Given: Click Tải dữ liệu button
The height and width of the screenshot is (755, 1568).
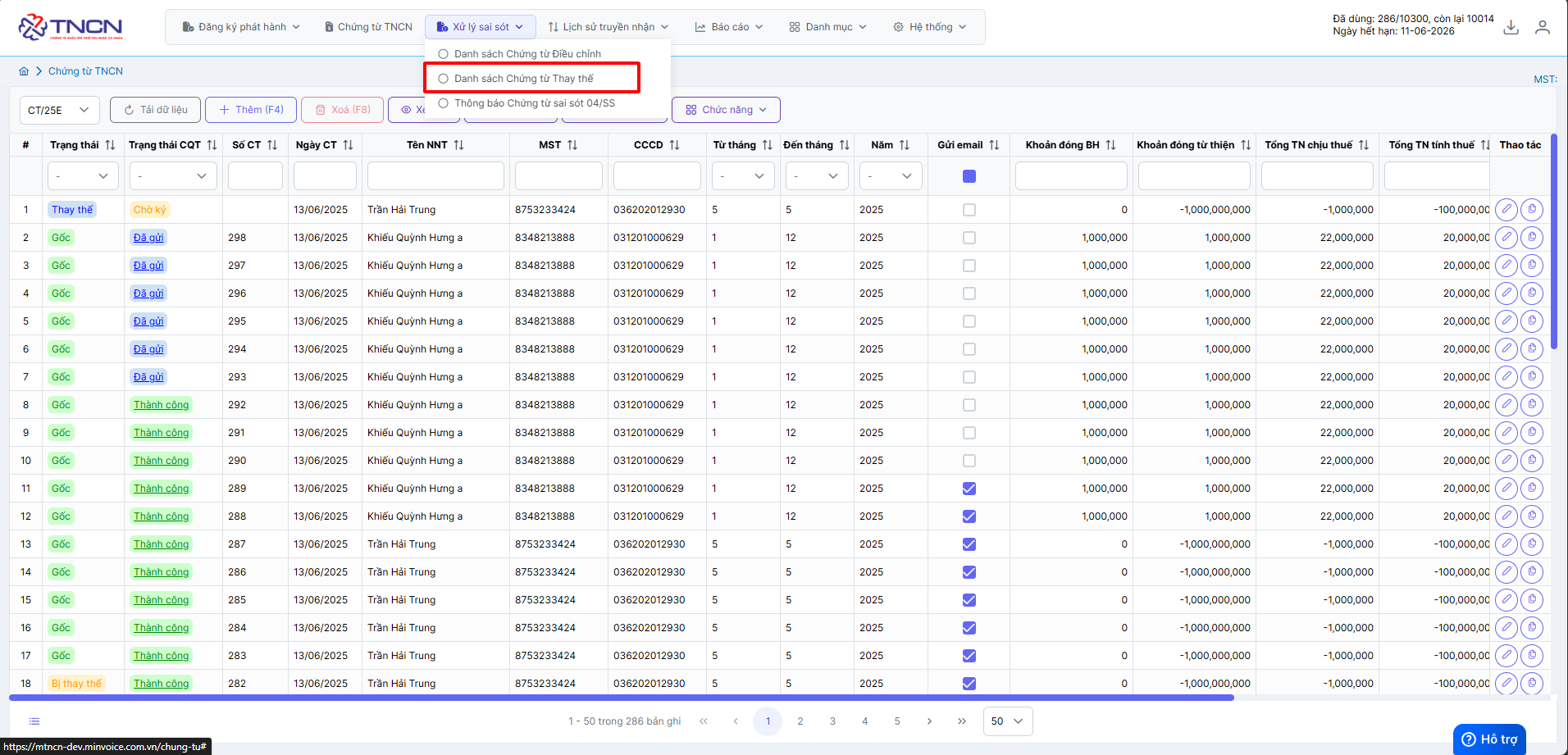Looking at the screenshot, I should coord(156,110).
